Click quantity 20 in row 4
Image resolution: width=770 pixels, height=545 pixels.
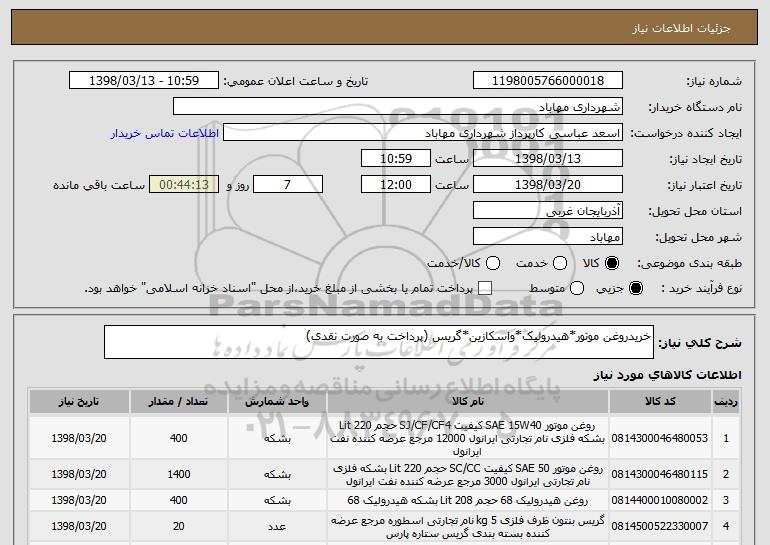click(x=179, y=526)
